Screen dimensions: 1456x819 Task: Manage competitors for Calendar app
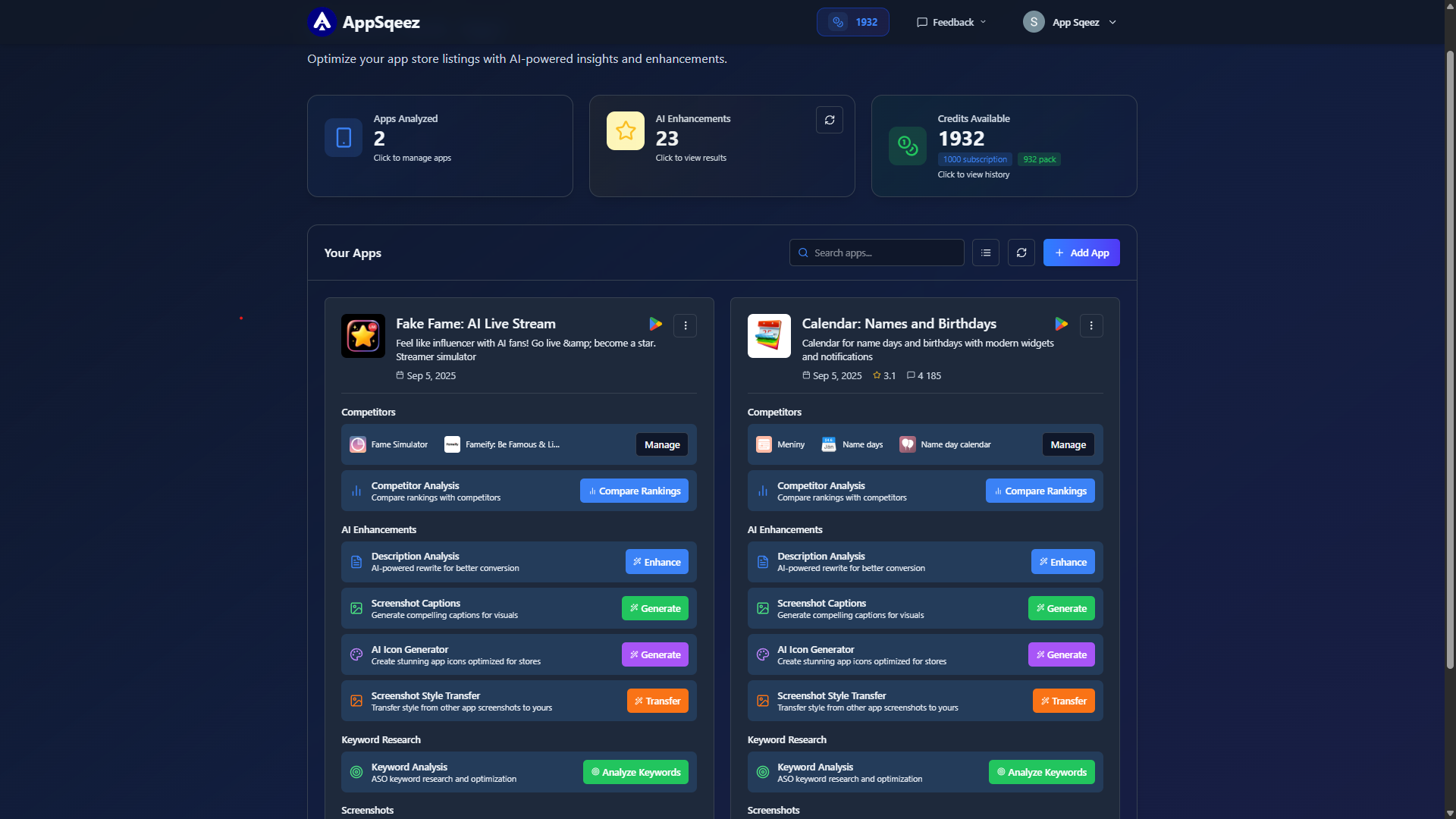[x=1068, y=444]
